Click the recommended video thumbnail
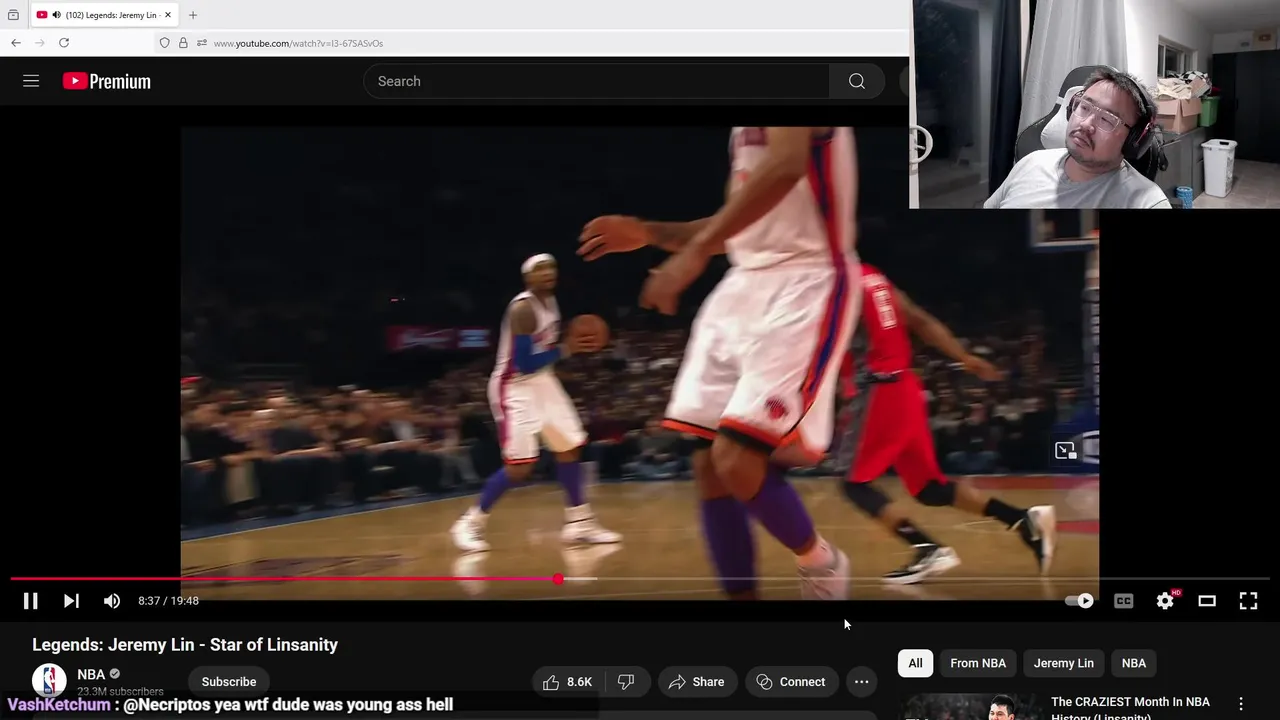Viewport: 1280px width, 720px height. click(969, 707)
